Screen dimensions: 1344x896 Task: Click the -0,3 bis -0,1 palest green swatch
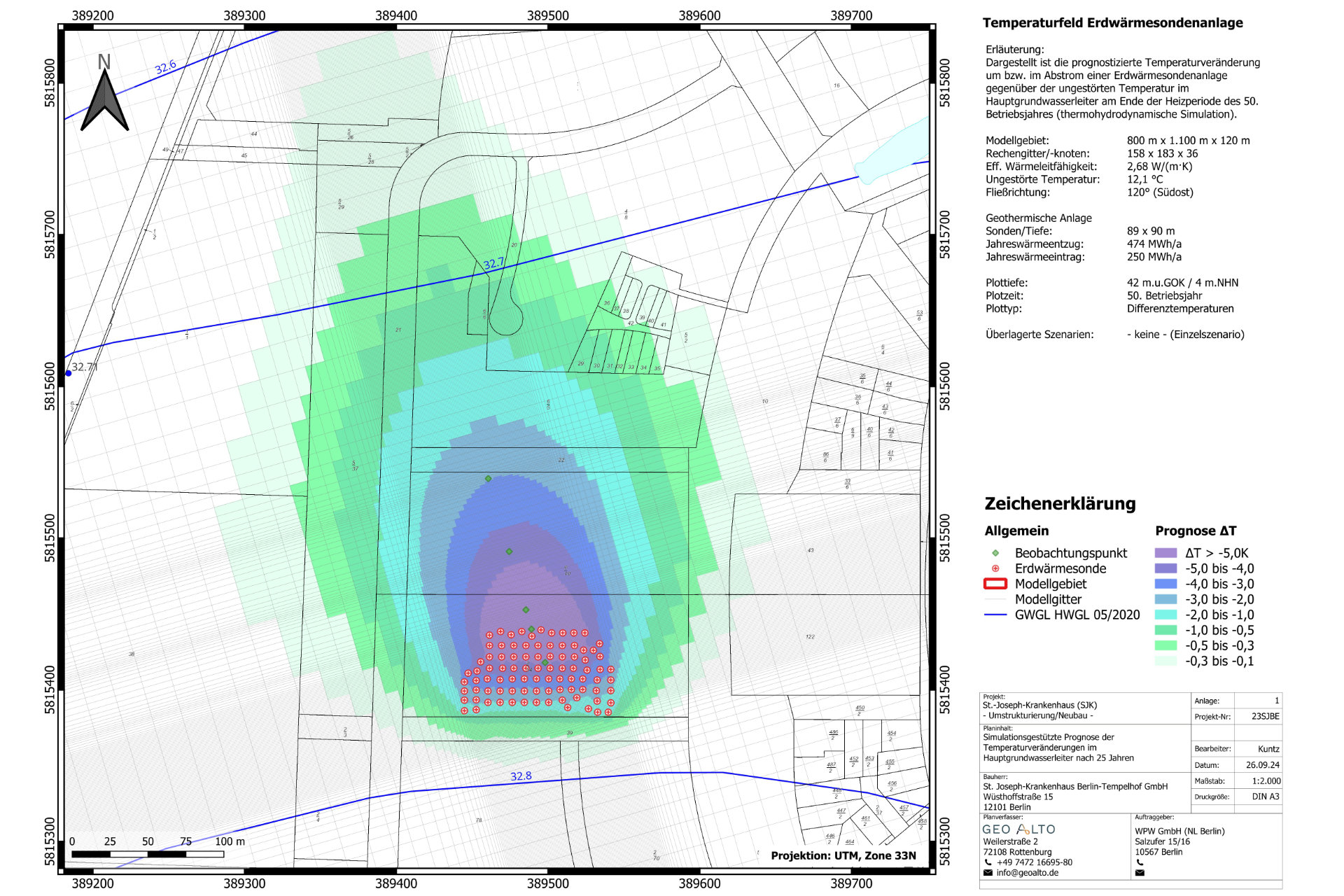pos(1165,661)
